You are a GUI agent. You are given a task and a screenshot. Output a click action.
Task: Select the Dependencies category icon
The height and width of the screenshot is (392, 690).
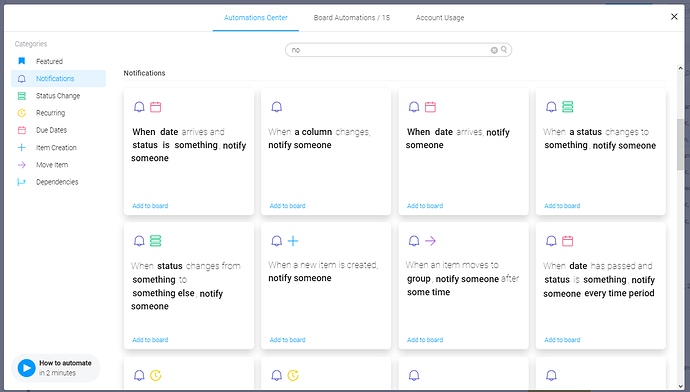coord(22,182)
